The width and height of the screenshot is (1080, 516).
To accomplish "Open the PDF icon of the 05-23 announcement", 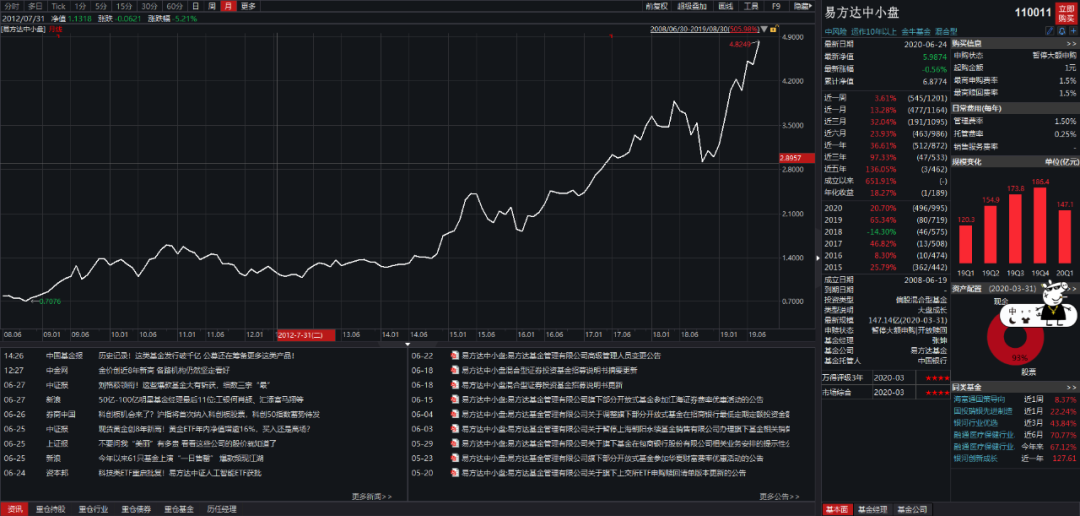I will coord(454,458).
